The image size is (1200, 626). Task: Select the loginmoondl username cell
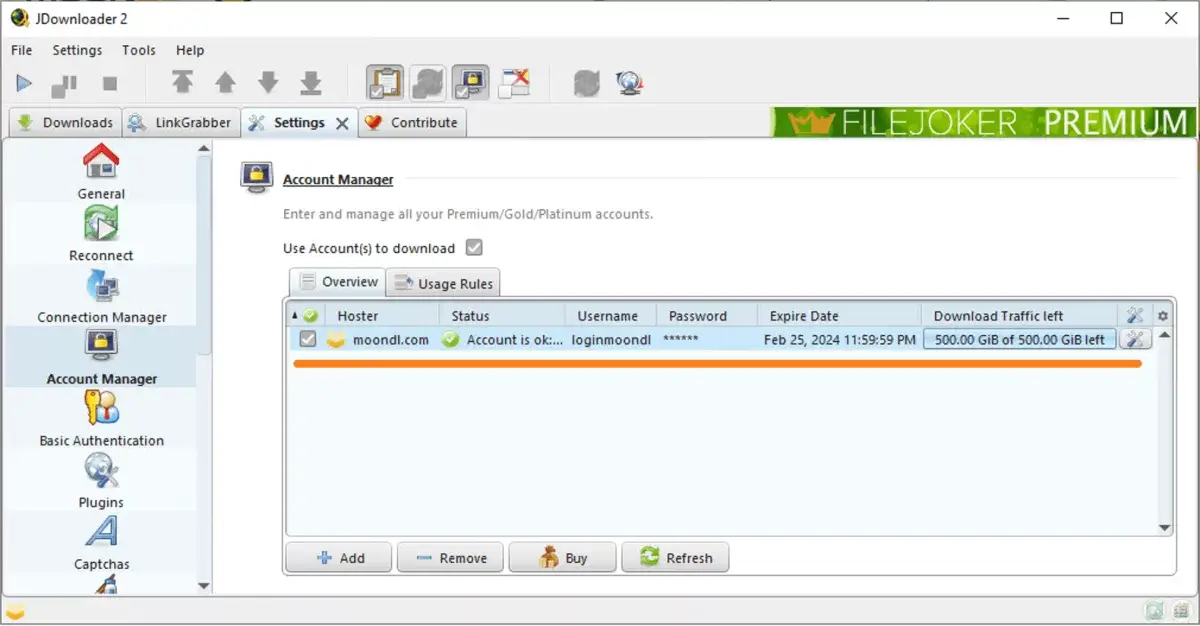coord(611,339)
